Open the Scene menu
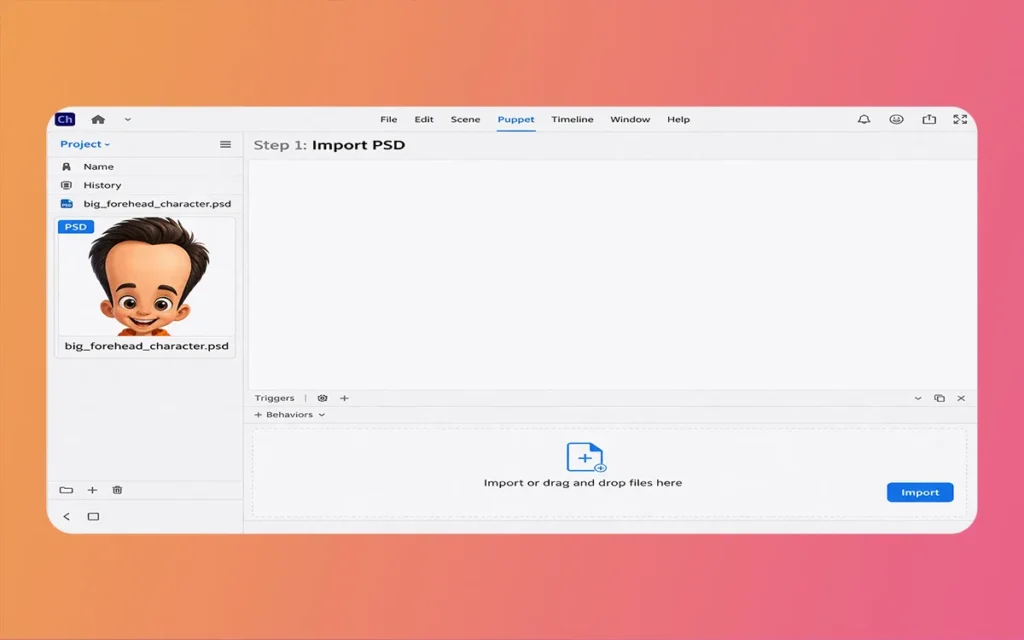The height and width of the screenshot is (640, 1024). point(465,119)
